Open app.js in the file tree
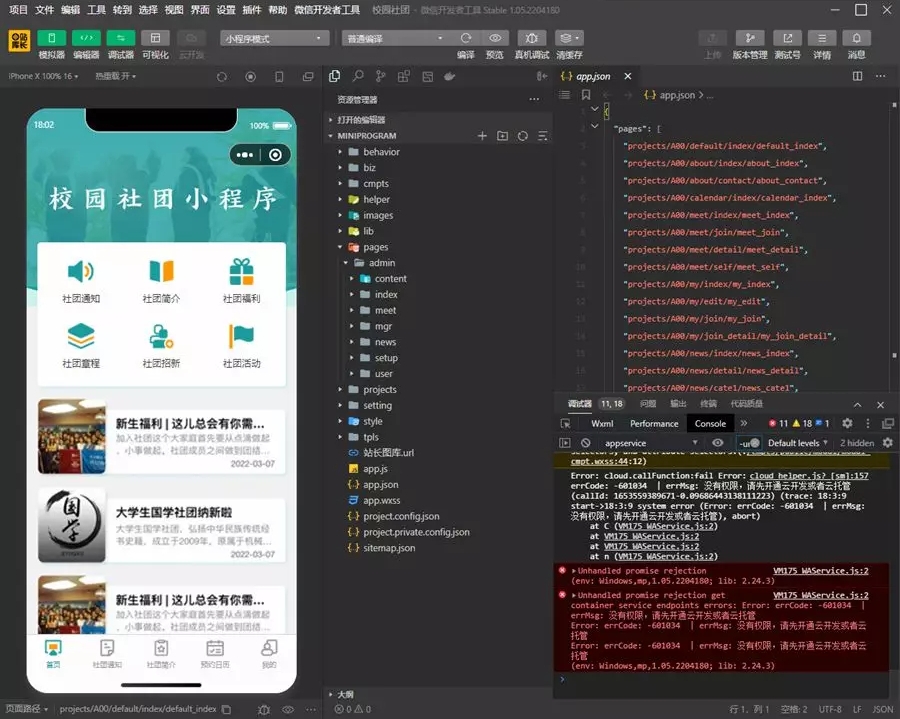The width and height of the screenshot is (900, 719). tap(374, 468)
